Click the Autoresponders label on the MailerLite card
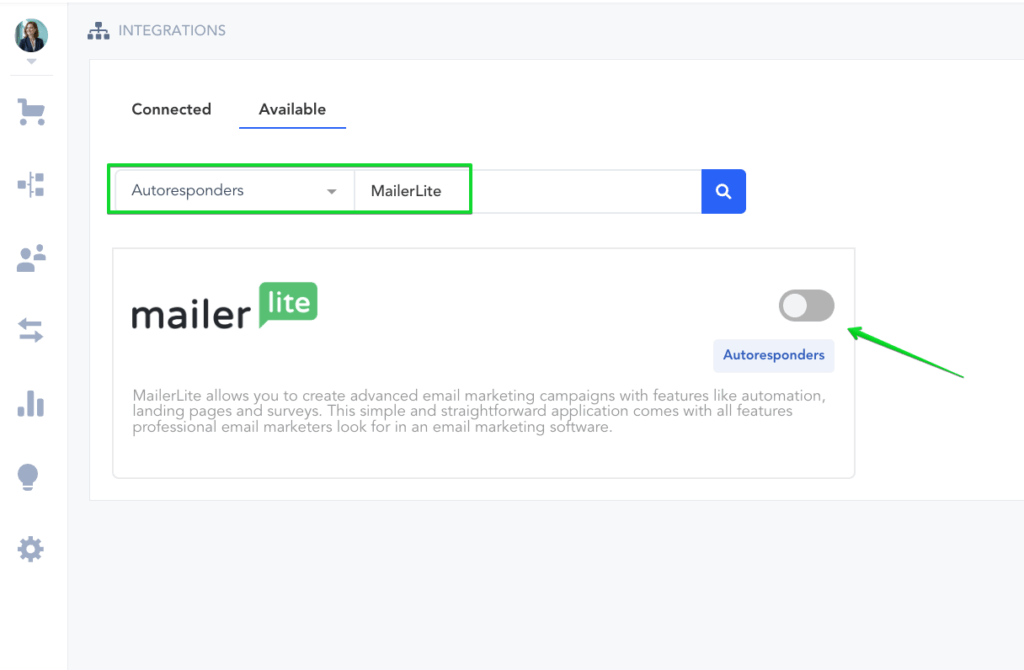 (774, 356)
